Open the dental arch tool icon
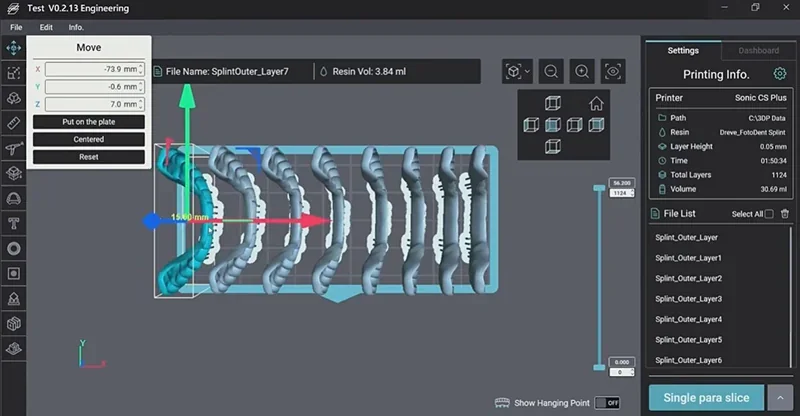The height and width of the screenshot is (416, 800). 13,198
